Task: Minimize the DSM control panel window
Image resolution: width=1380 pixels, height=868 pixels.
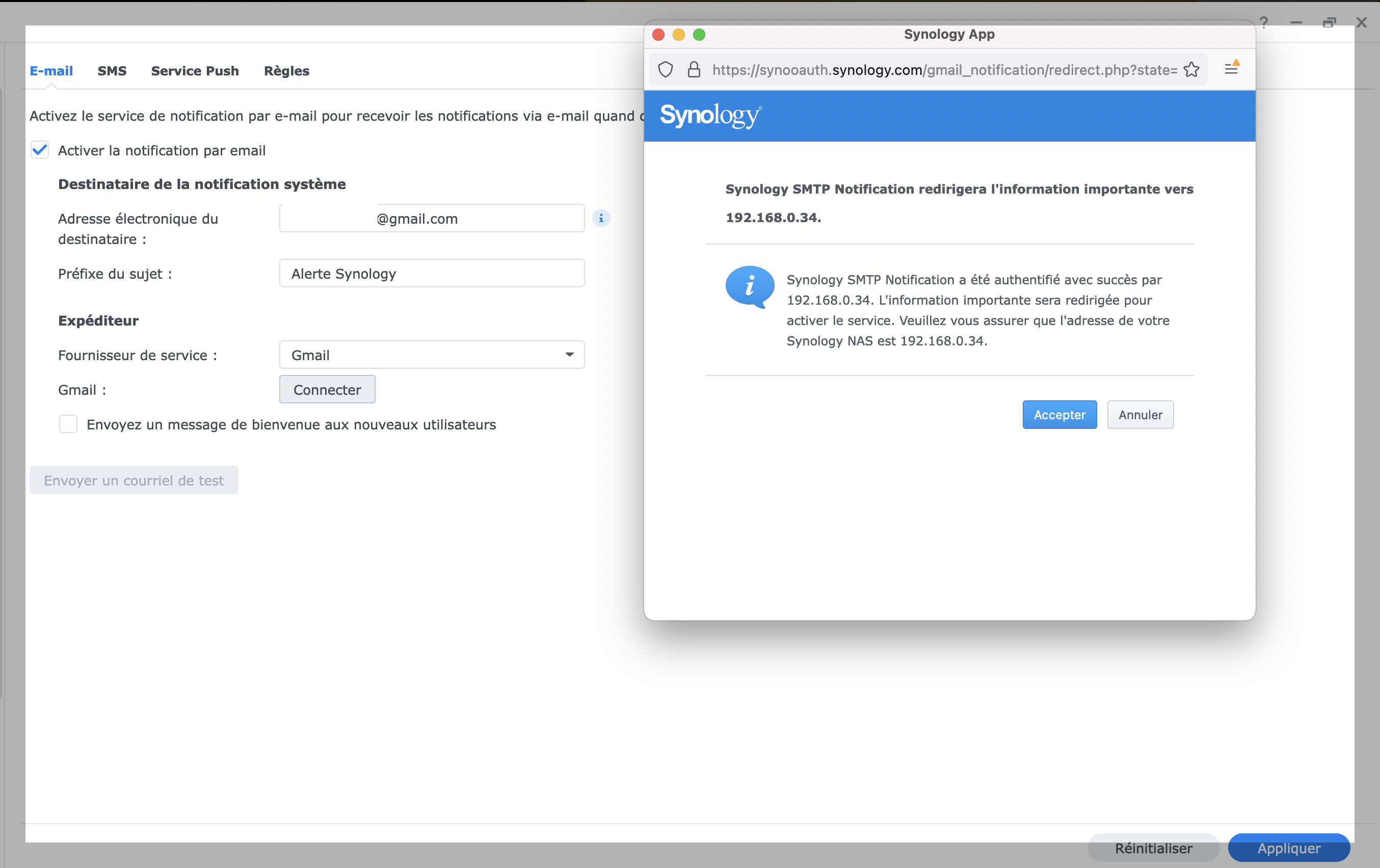Action: click(1296, 22)
